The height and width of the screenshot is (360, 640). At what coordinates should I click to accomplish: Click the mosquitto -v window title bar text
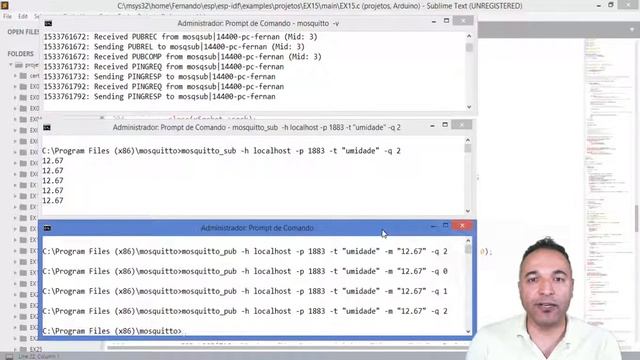pos(258,23)
